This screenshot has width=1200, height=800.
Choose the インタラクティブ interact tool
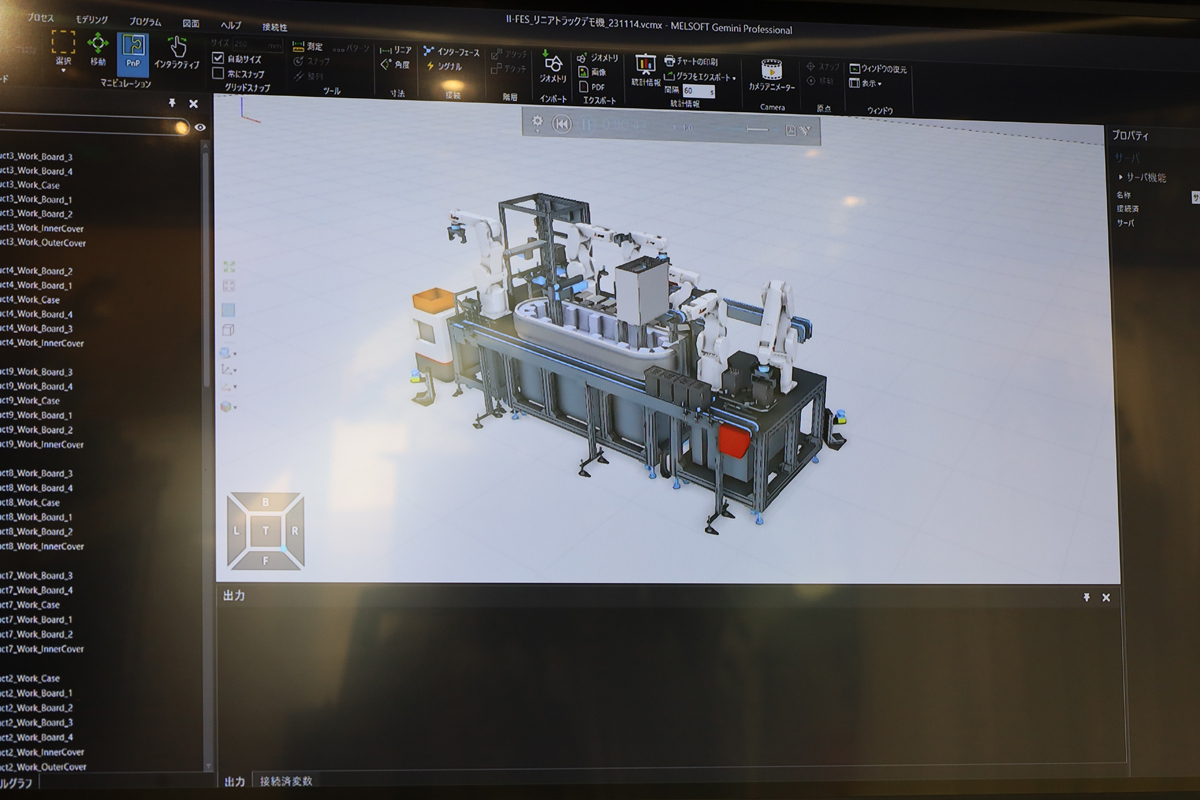pos(177,51)
